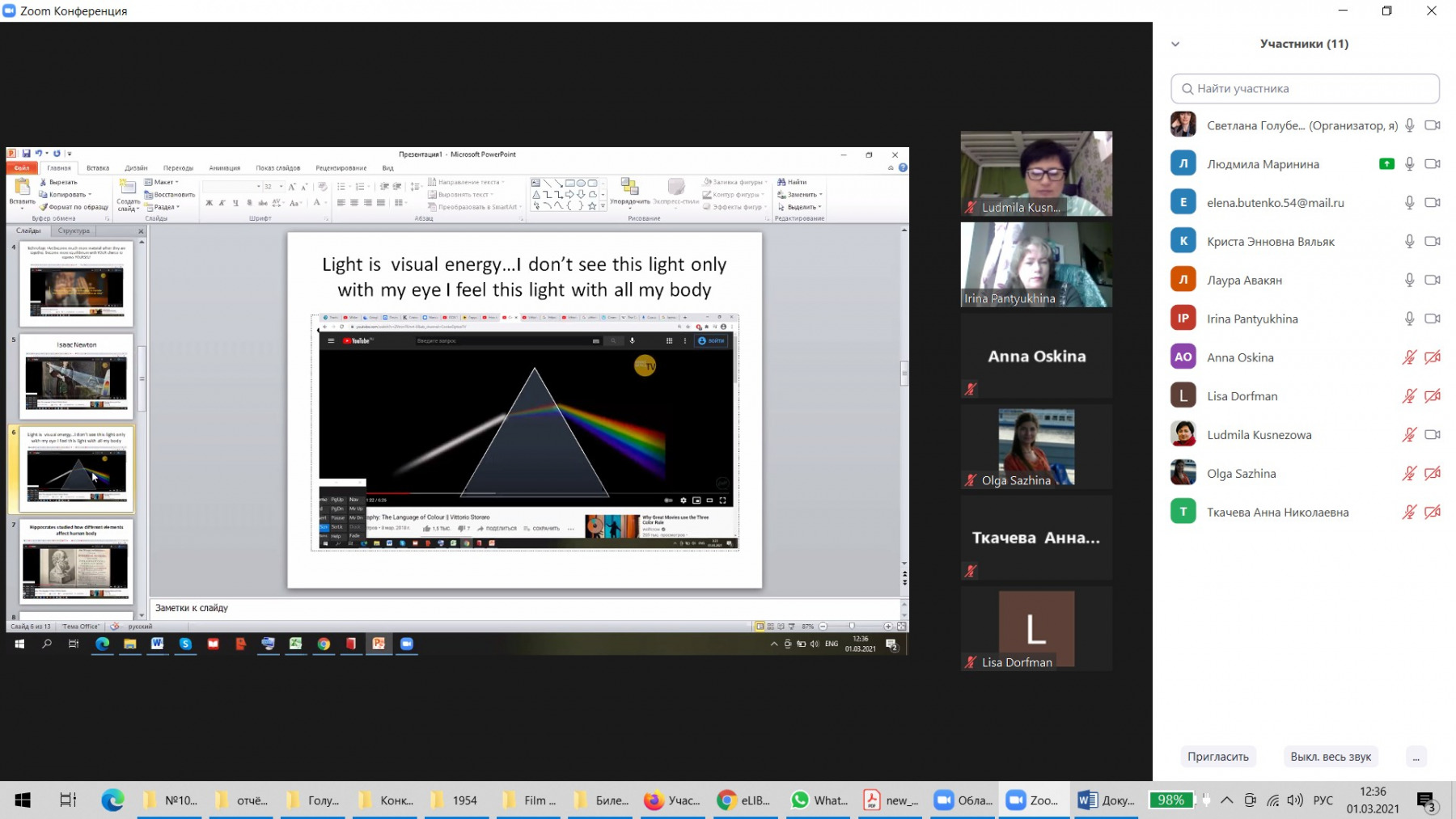Click camera icon for elena.butenko.54@mail.ru
The image size is (1456, 819).
(x=1433, y=203)
